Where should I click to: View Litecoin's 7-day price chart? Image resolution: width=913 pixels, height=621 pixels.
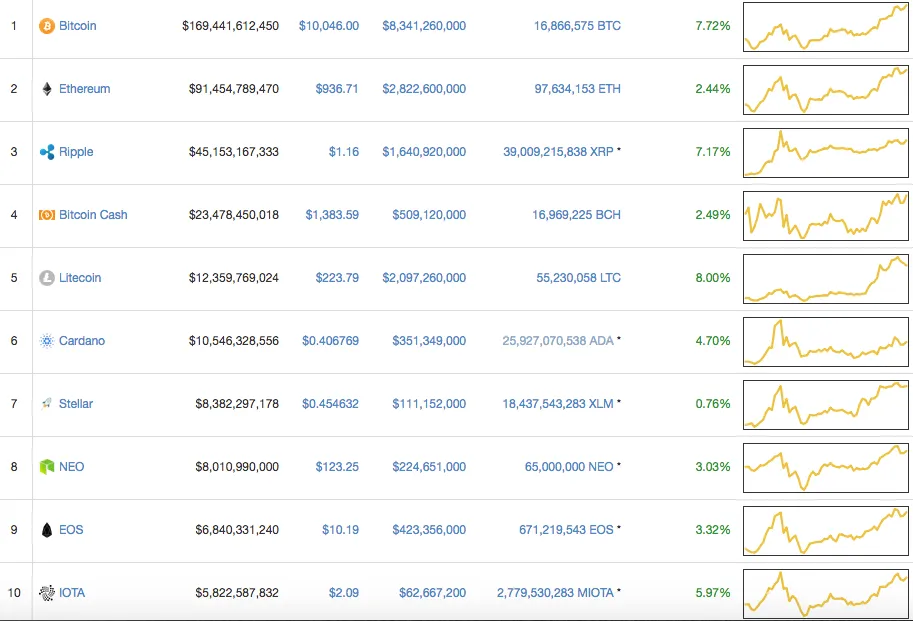(x=826, y=279)
